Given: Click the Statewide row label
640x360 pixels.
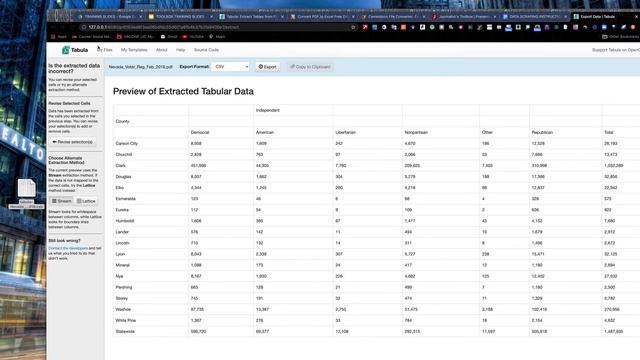Looking at the screenshot, I should 125,331.
